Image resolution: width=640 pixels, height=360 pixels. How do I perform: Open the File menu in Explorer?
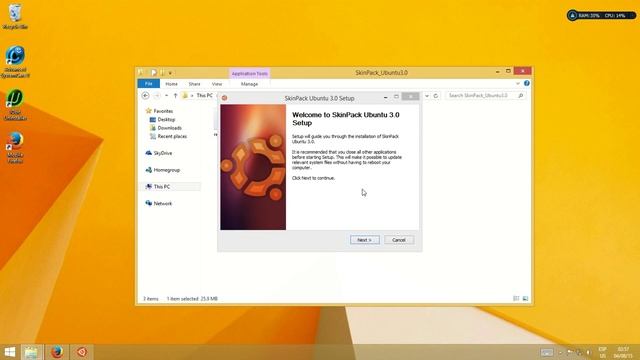(149, 84)
